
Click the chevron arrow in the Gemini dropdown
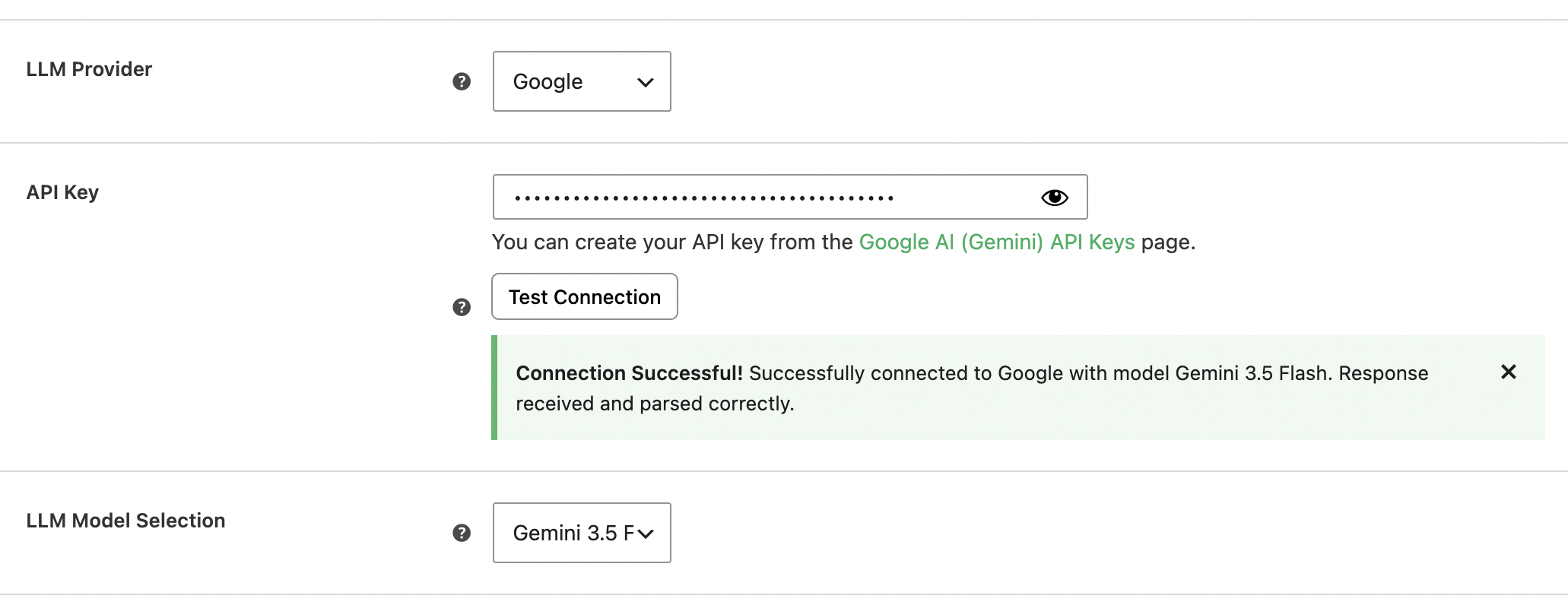click(646, 534)
